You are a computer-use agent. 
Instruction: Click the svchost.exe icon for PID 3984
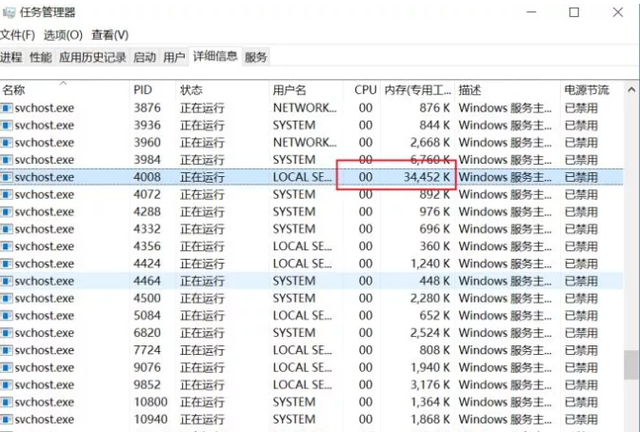click(7, 160)
